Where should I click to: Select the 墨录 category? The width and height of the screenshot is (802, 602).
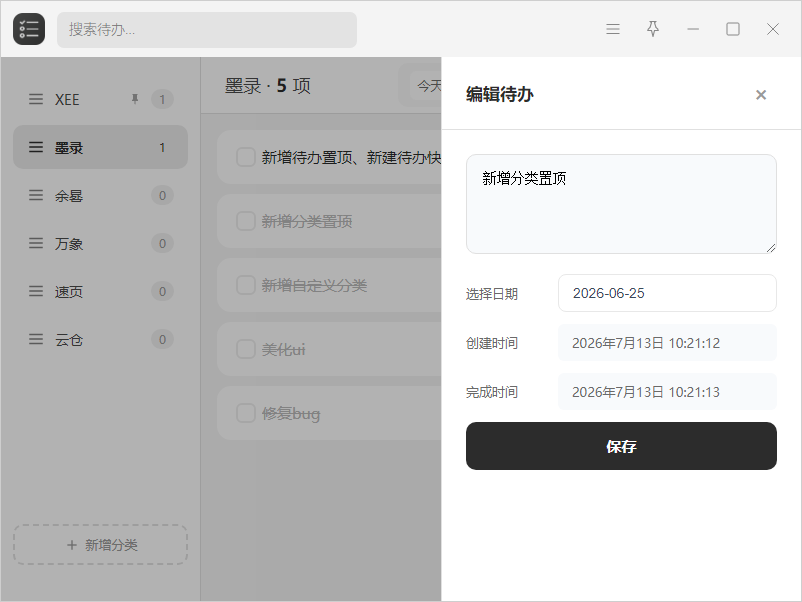100,147
